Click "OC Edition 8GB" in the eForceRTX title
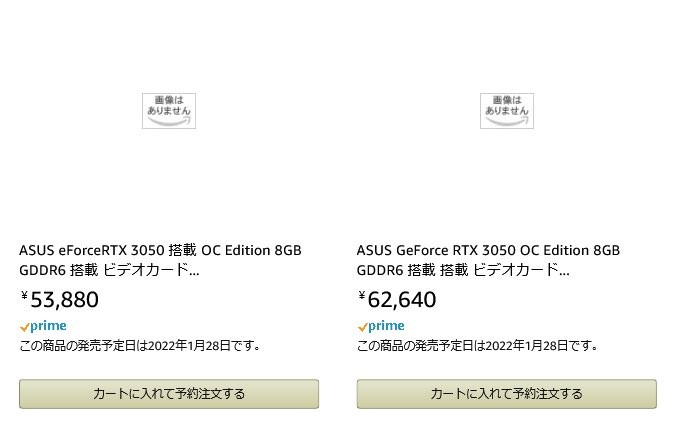This screenshot has height=425, width=673. coord(251,250)
